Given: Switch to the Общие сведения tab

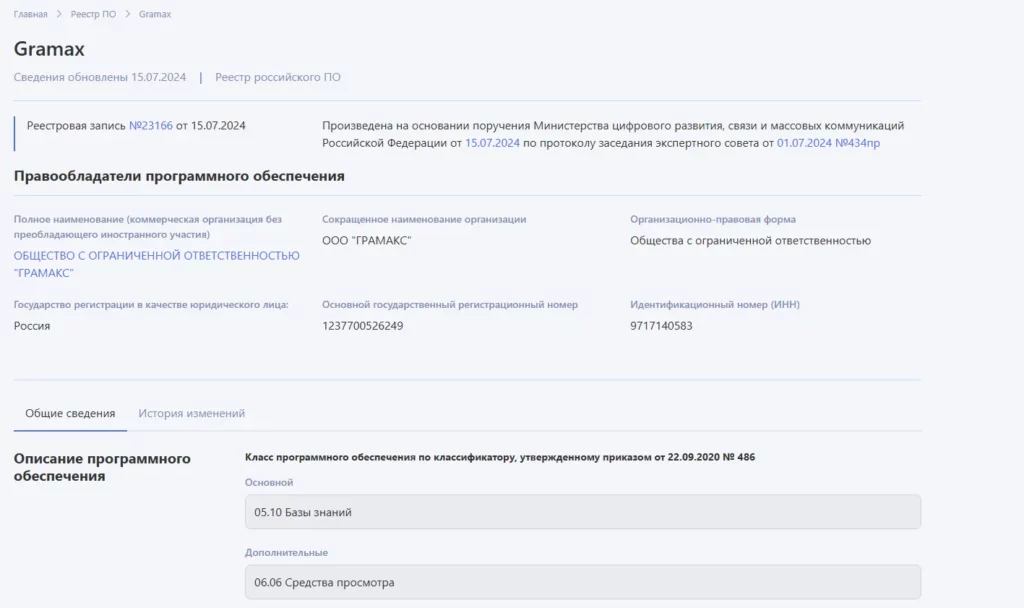Looking at the screenshot, I should 70,413.
